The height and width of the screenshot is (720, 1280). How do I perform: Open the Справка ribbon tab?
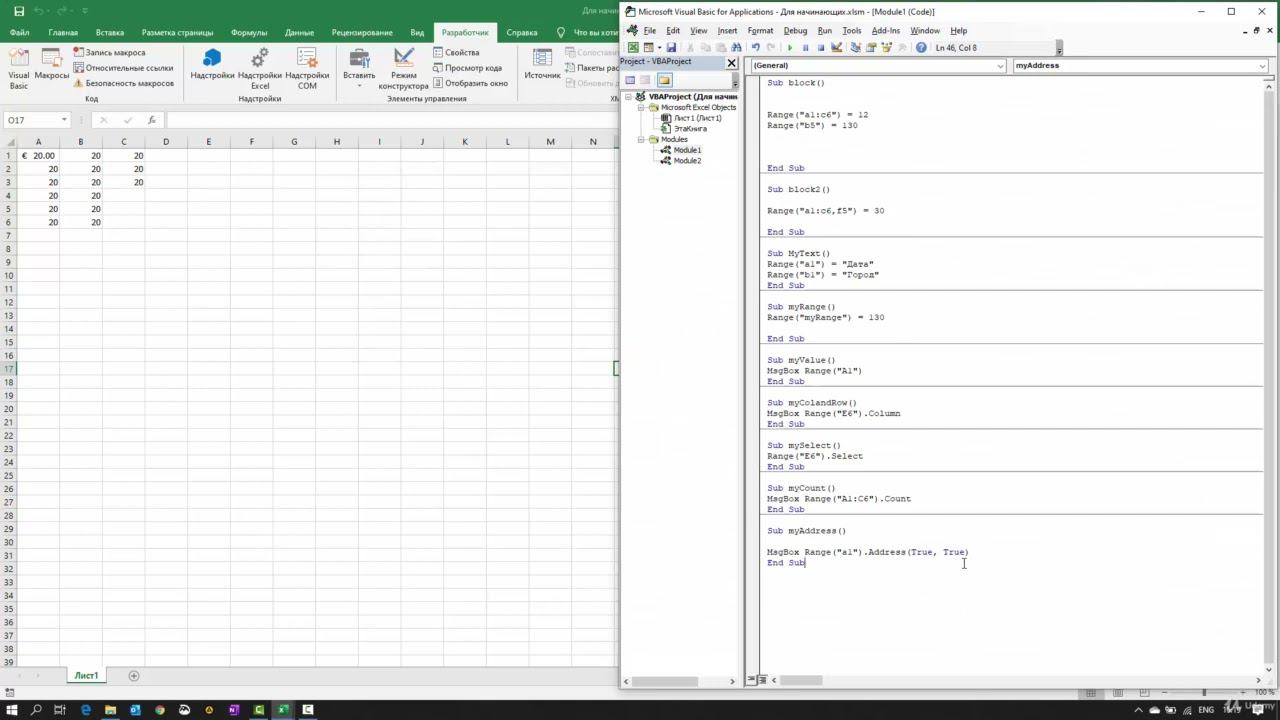click(522, 32)
